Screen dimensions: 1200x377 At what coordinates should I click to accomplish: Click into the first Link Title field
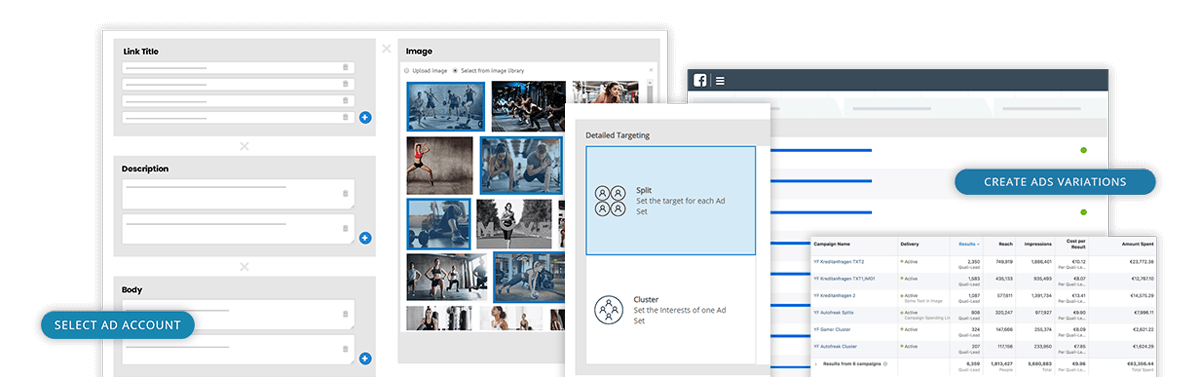click(238, 68)
